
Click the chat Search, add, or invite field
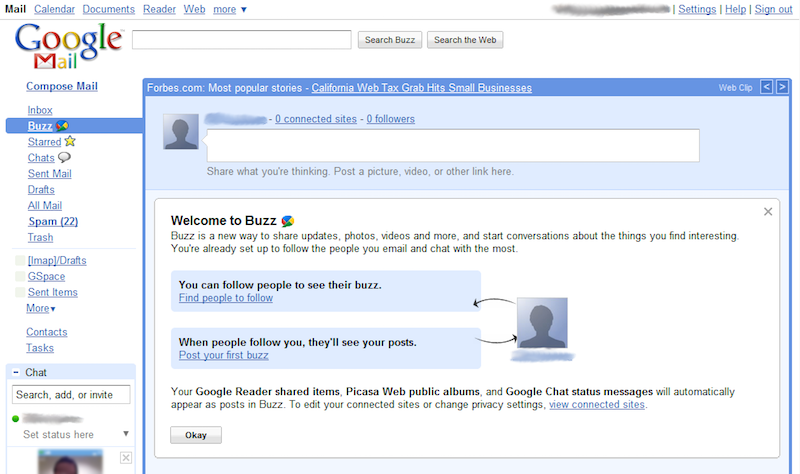[71, 394]
